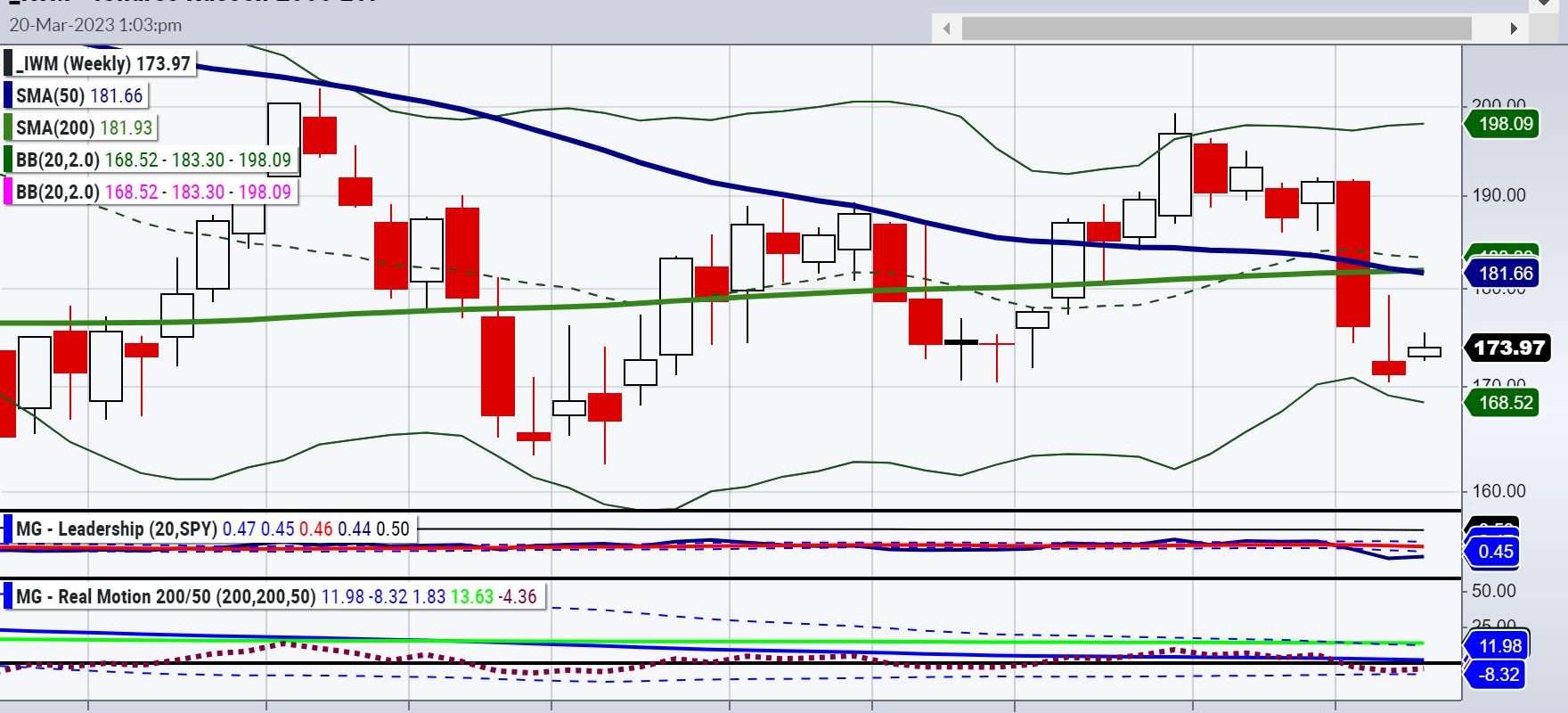Click the magenta Bollinger Band legend swatch
The image size is (1568, 713).
coord(8,192)
